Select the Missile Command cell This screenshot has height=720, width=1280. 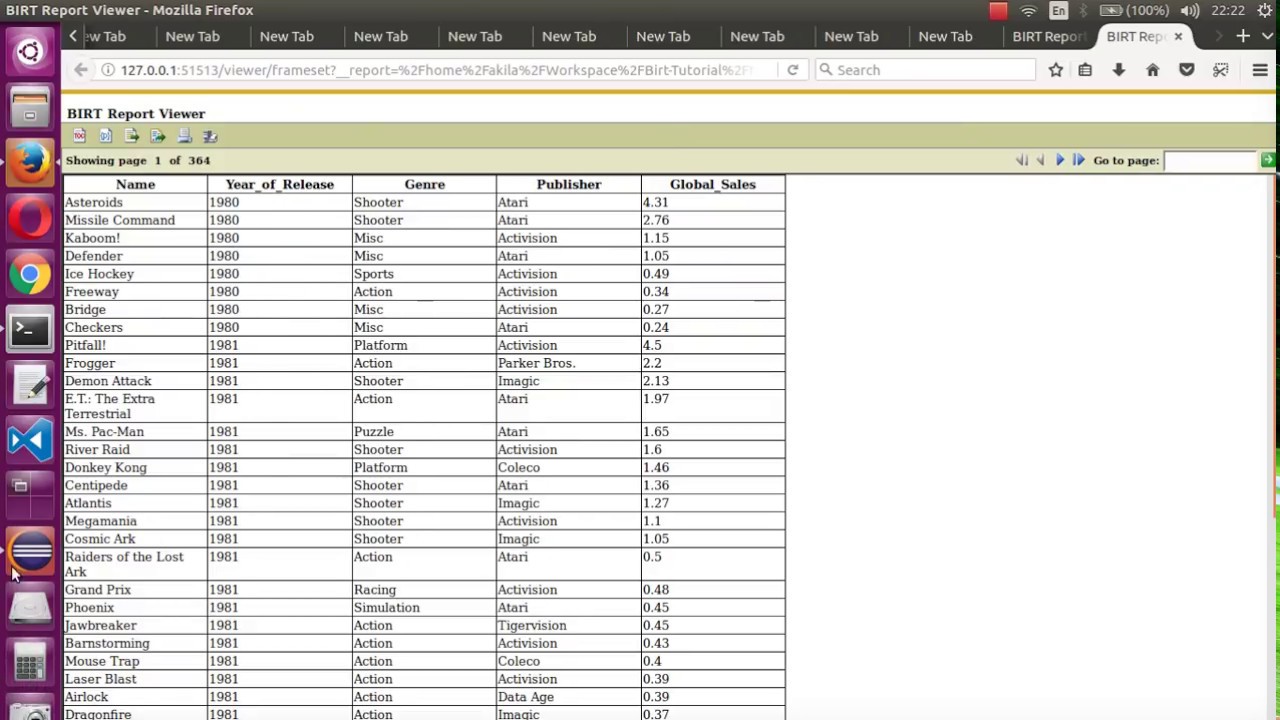(x=135, y=220)
